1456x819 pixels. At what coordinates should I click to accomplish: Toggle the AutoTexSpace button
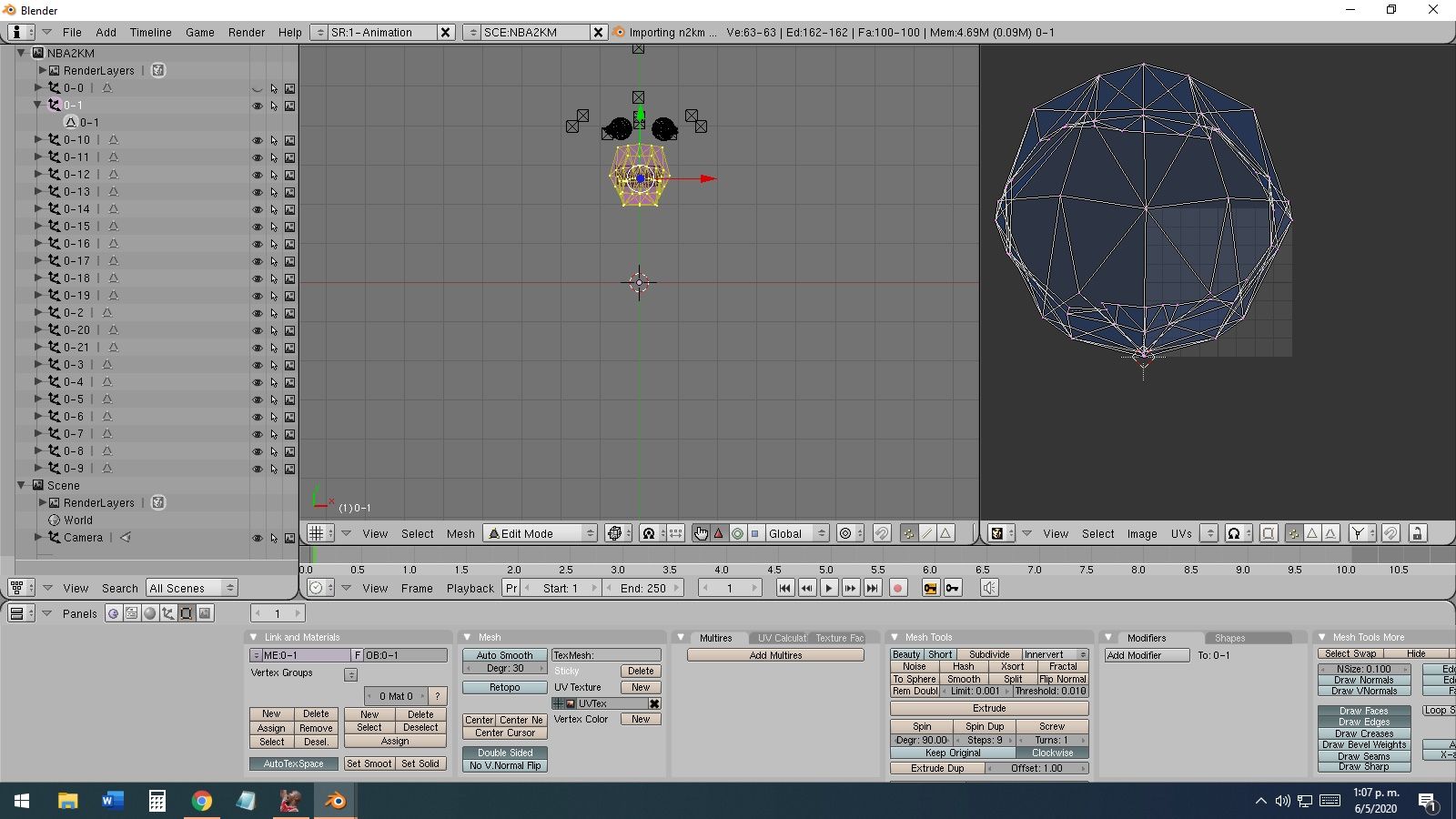(x=293, y=763)
